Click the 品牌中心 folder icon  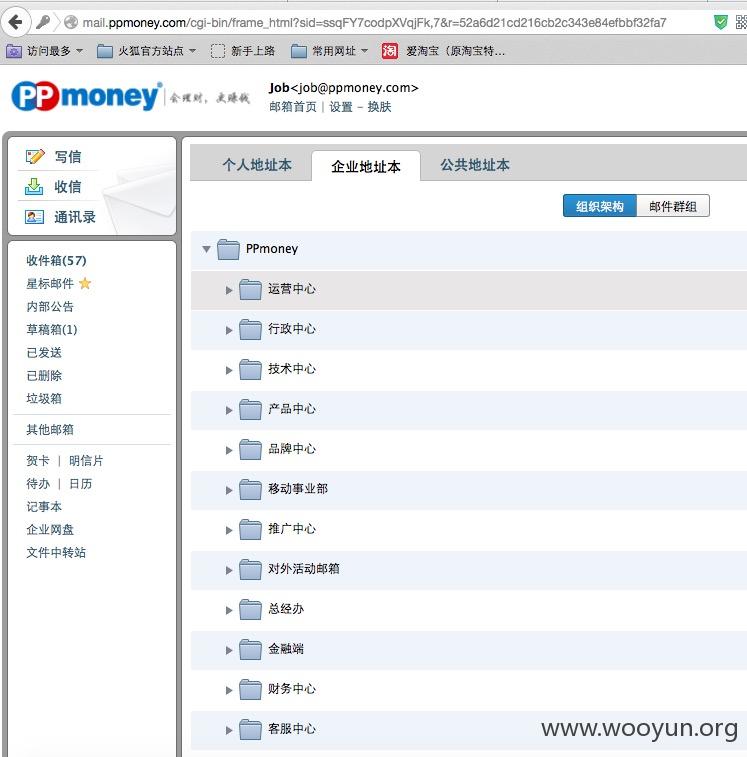coord(250,449)
